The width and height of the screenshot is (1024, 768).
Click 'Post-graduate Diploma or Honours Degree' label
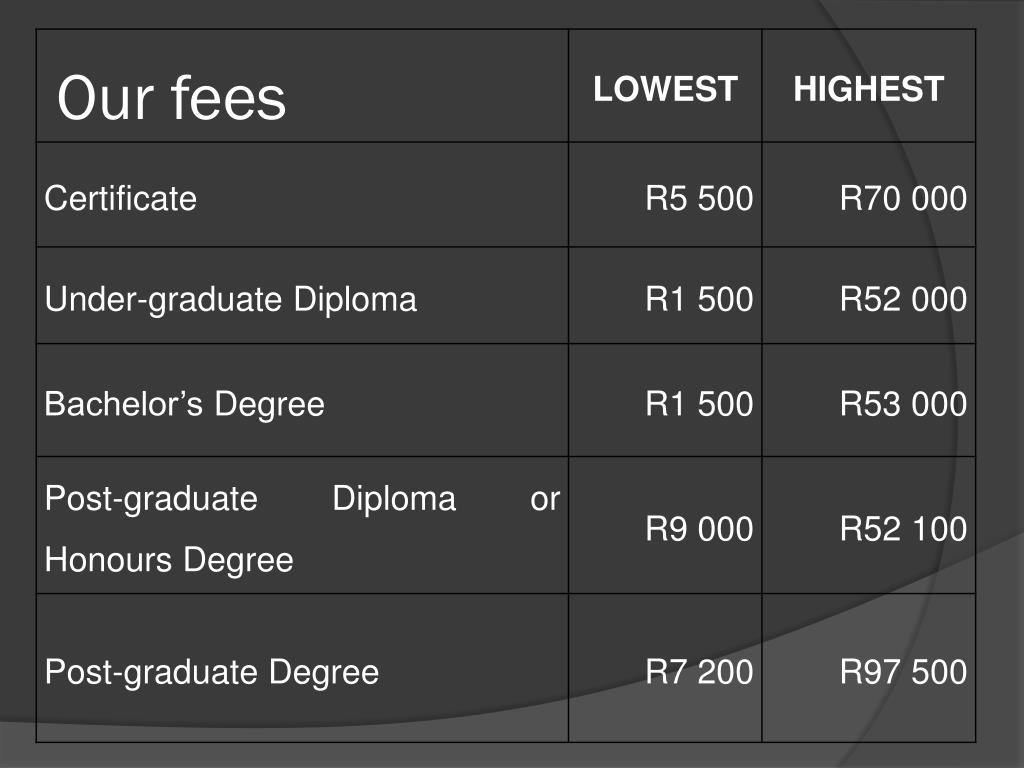302,530
